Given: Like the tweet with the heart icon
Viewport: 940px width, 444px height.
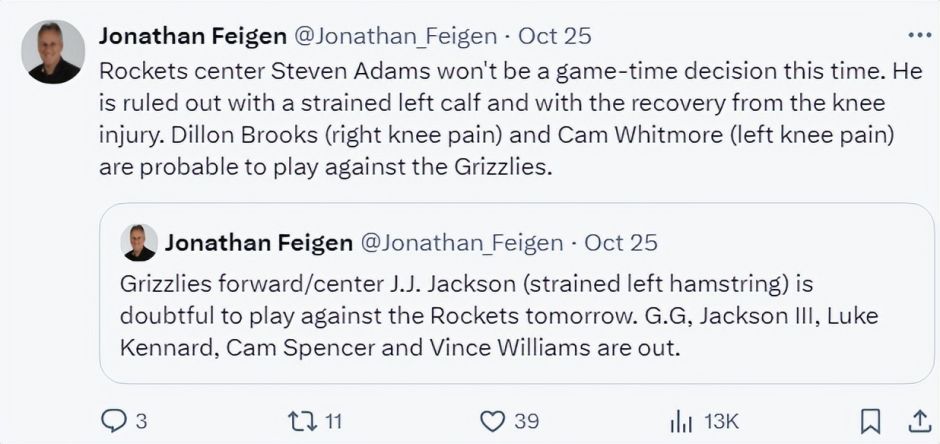Looking at the screenshot, I should tap(492, 421).
